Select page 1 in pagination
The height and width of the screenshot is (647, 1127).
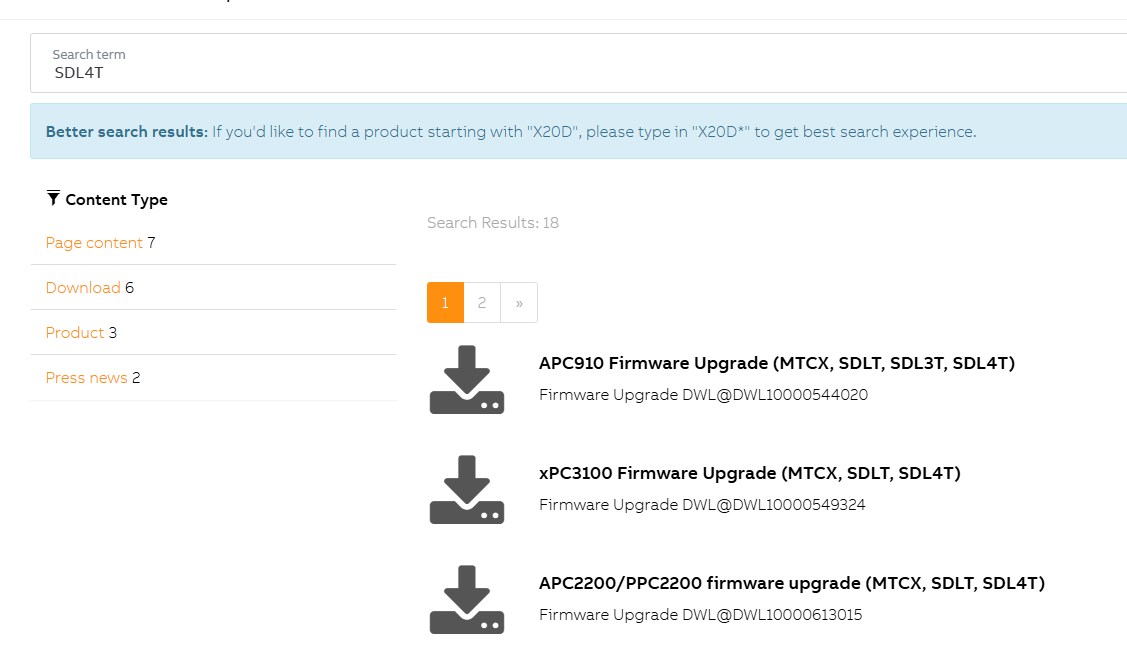(445, 303)
